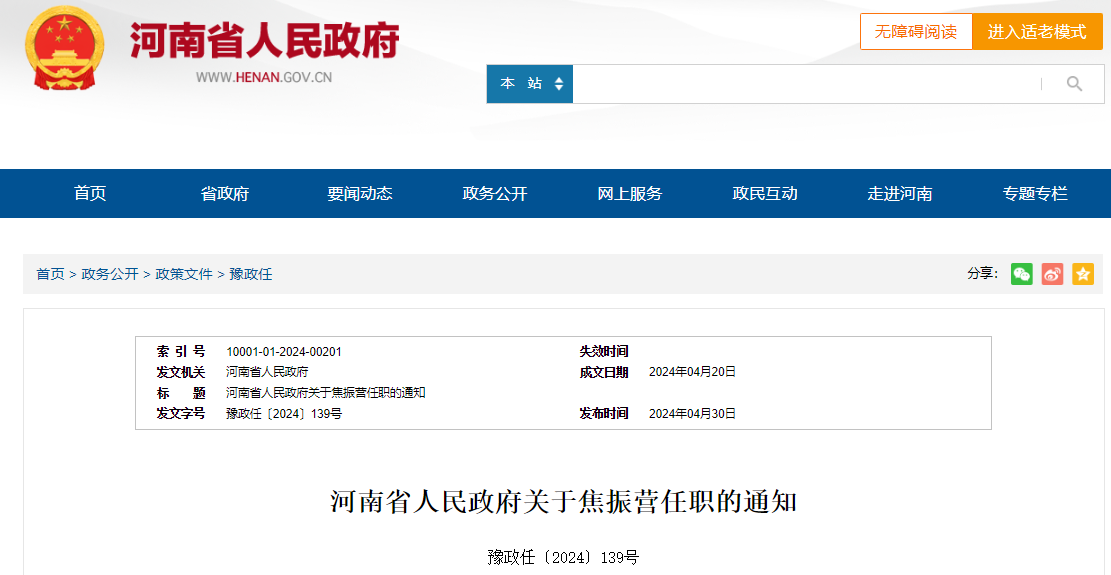Open 政务公开 navigation item
The width and height of the screenshot is (1111, 575).
coord(495,193)
